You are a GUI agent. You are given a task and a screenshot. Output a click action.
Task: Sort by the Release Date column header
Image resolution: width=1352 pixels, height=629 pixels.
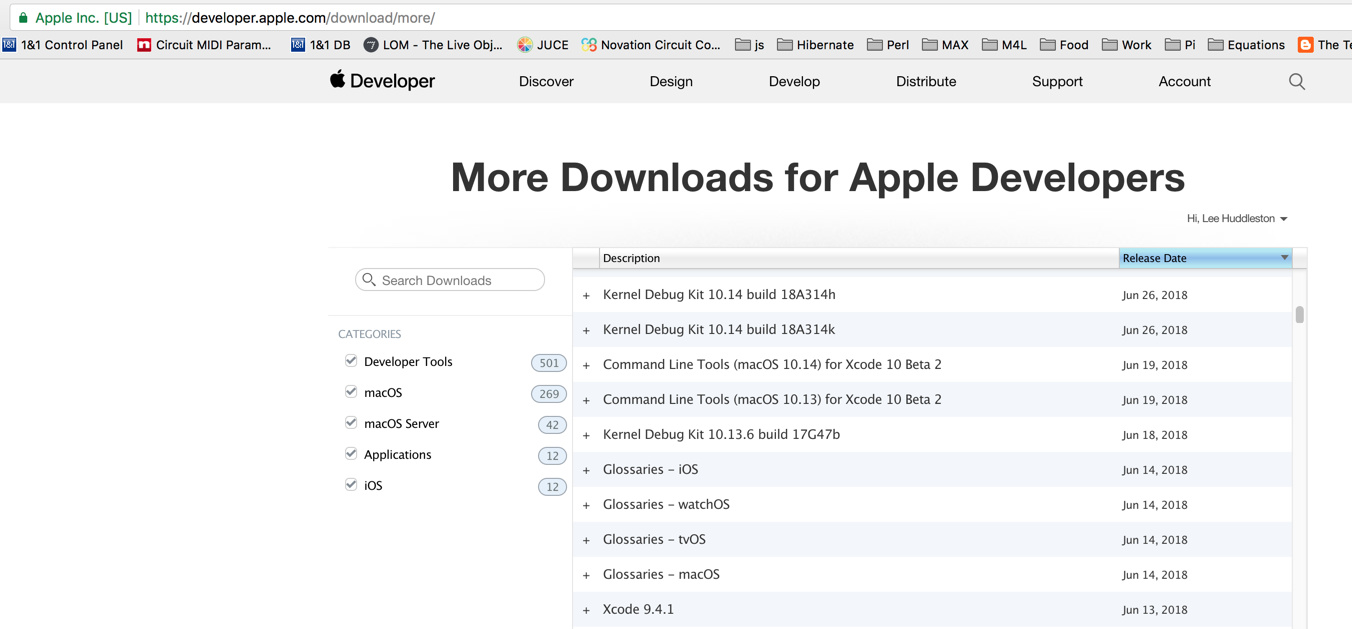coord(1205,258)
